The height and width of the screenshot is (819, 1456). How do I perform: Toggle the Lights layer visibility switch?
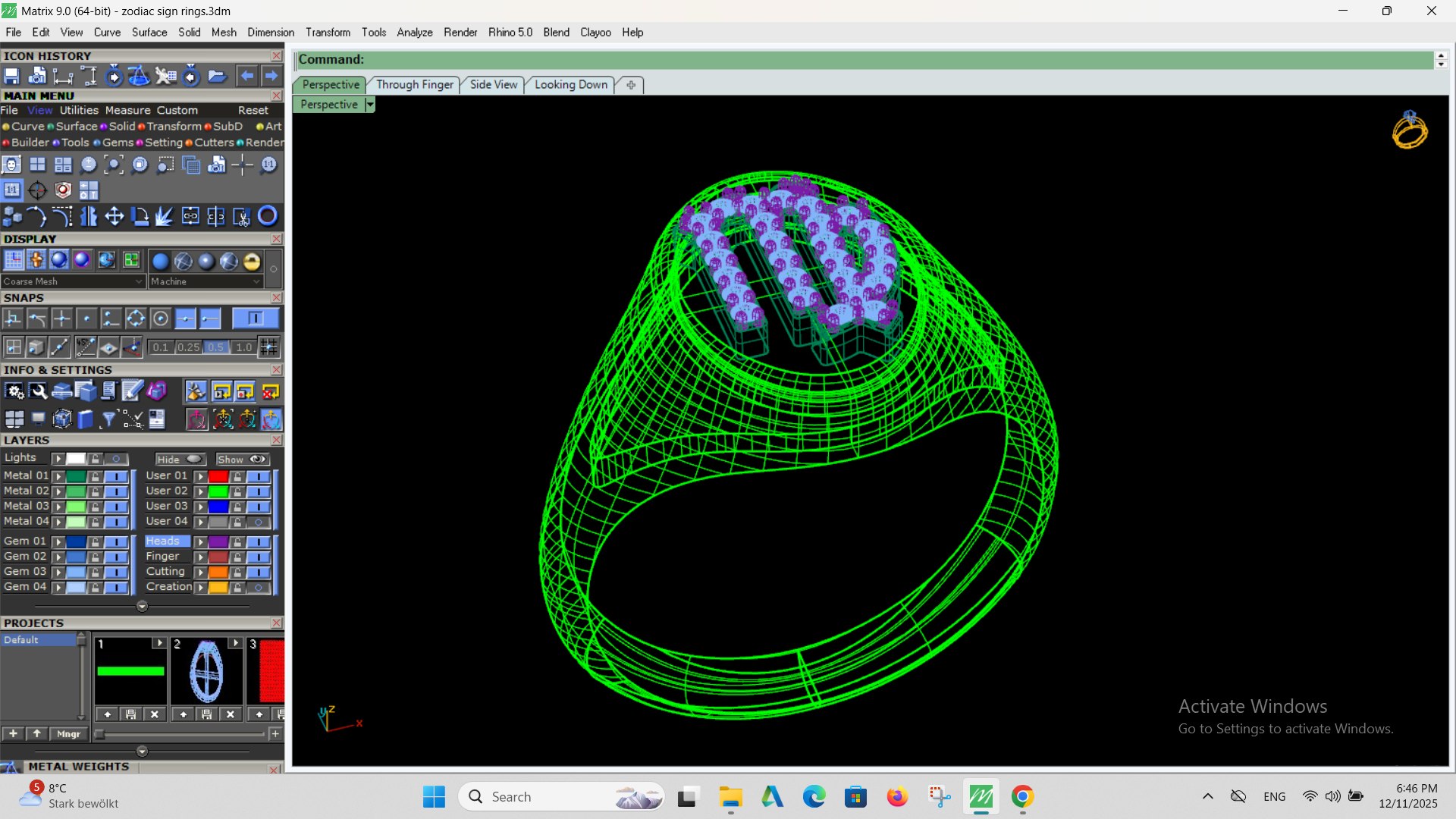(116, 459)
